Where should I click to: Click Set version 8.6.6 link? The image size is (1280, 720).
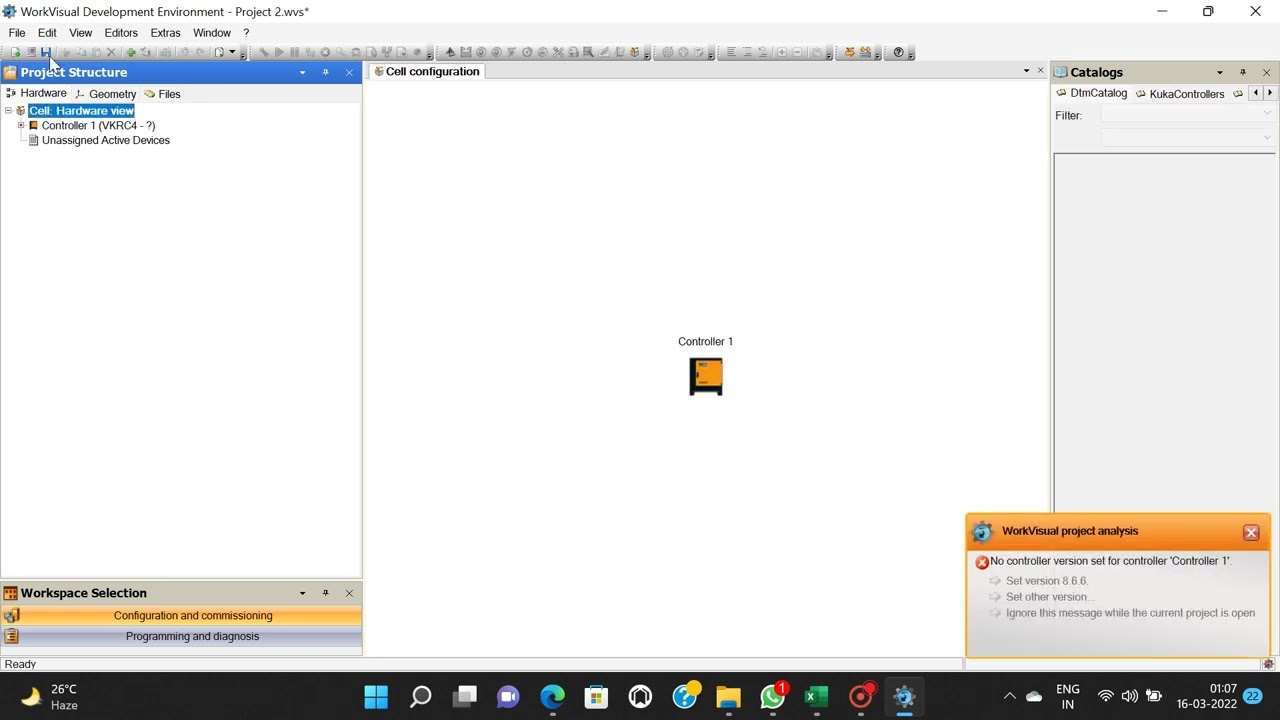pyautogui.click(x=1047, y=581)
